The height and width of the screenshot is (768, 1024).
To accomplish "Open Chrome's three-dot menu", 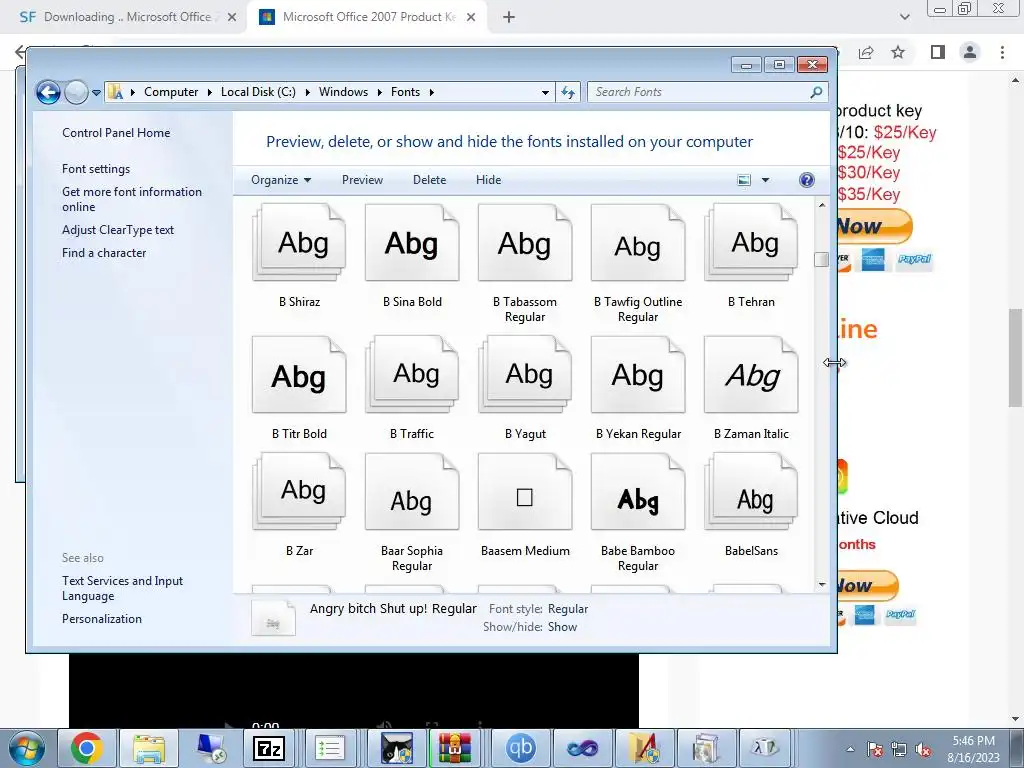I will pyautogui.click(x=1002, y=52).
